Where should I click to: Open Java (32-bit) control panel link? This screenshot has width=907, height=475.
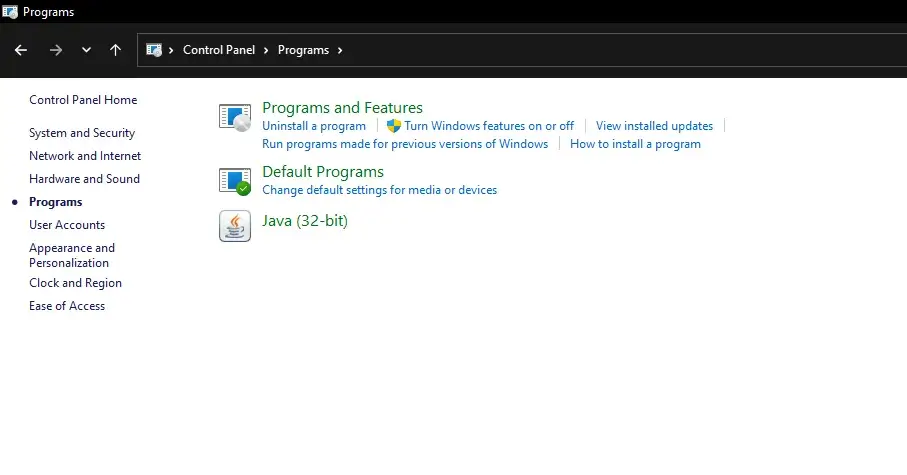pos(305,221)
